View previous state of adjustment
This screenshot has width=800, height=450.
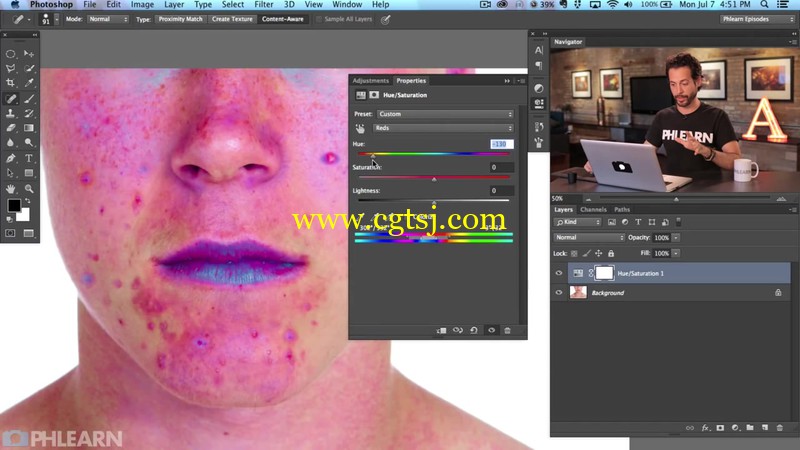458,331
